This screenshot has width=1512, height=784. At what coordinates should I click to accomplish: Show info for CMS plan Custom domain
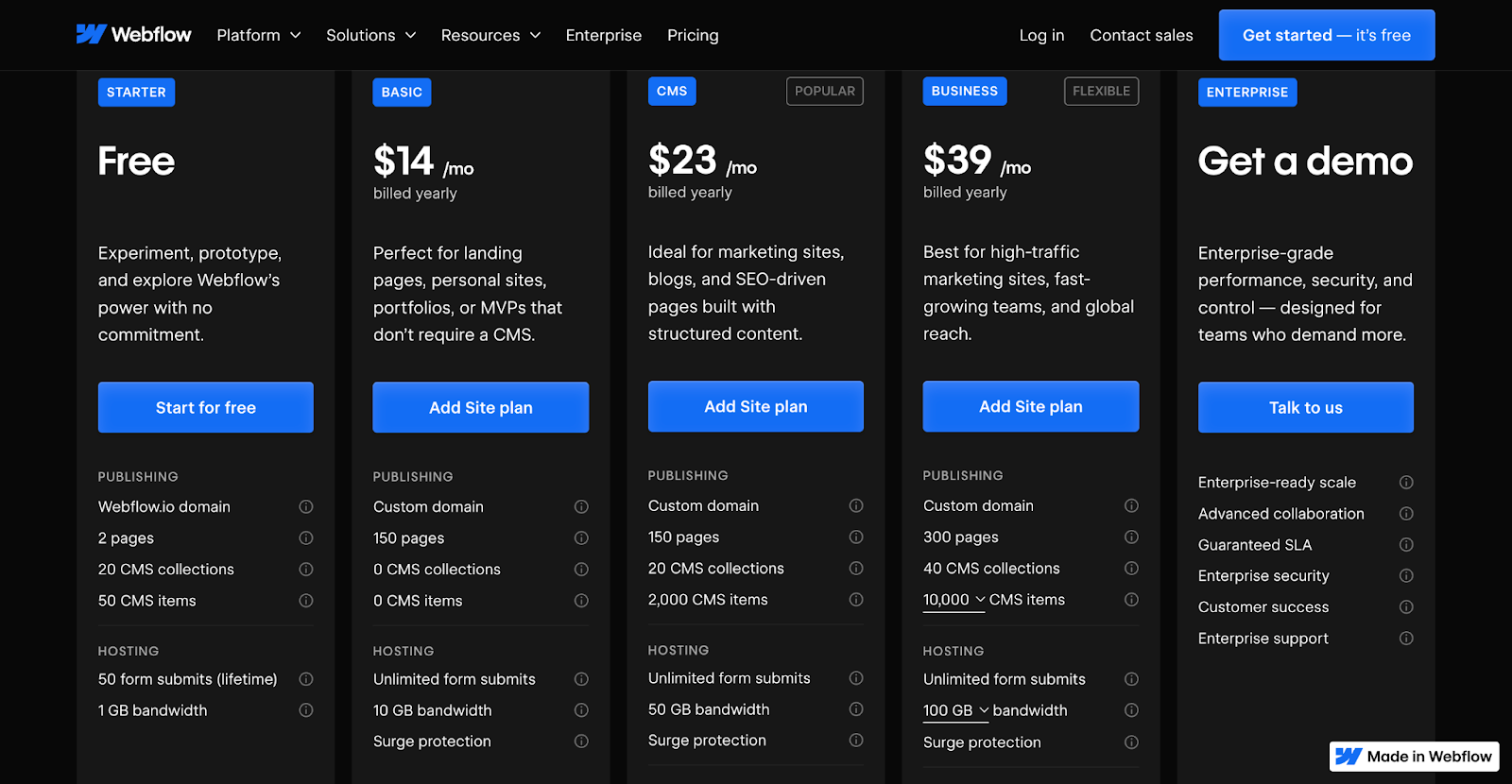(x=856, y=506)
